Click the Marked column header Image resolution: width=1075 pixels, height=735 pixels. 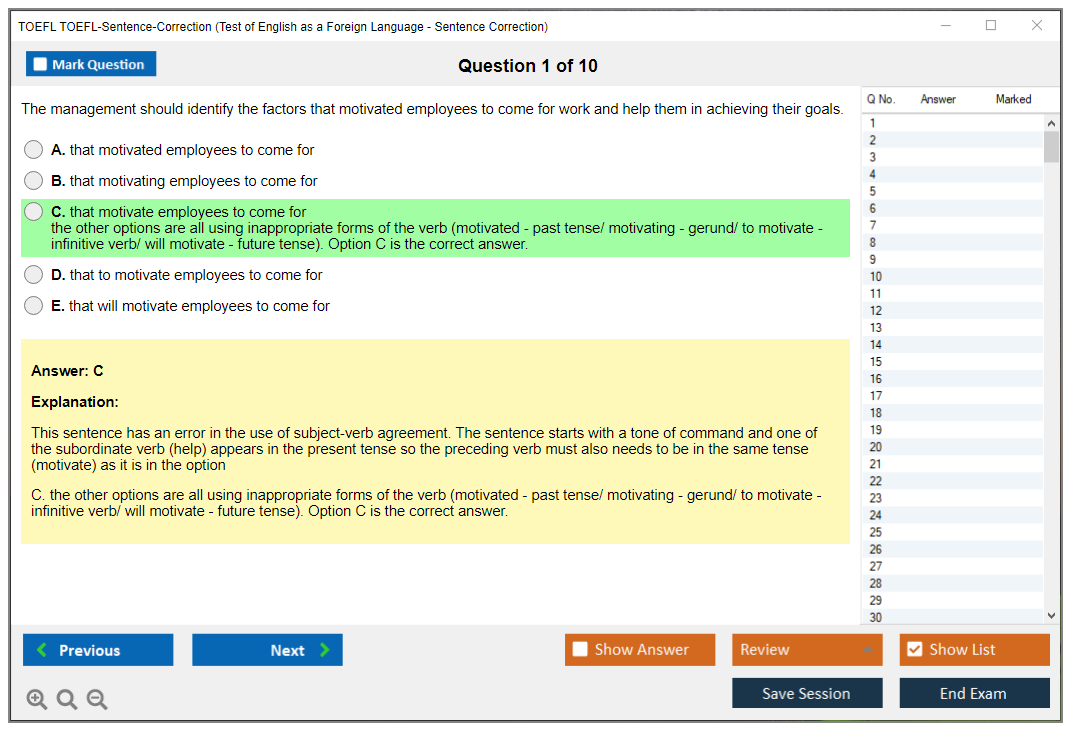point(1013,99)
